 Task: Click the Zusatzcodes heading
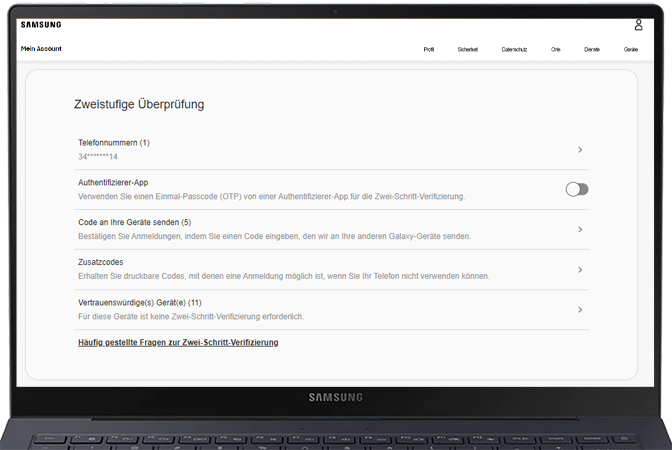coord(101,262)
